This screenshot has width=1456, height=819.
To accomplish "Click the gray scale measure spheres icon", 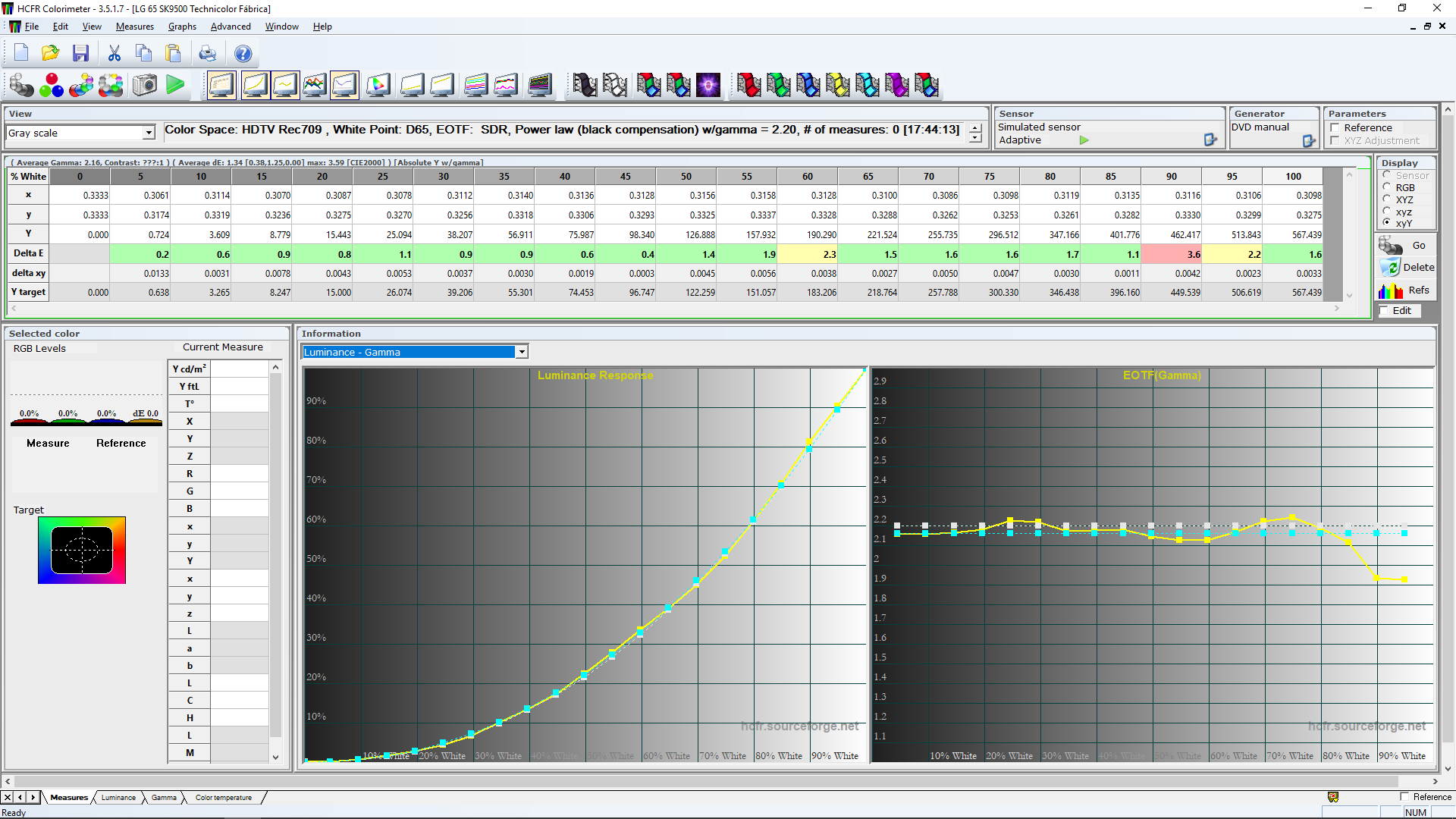I will [21, 85].
